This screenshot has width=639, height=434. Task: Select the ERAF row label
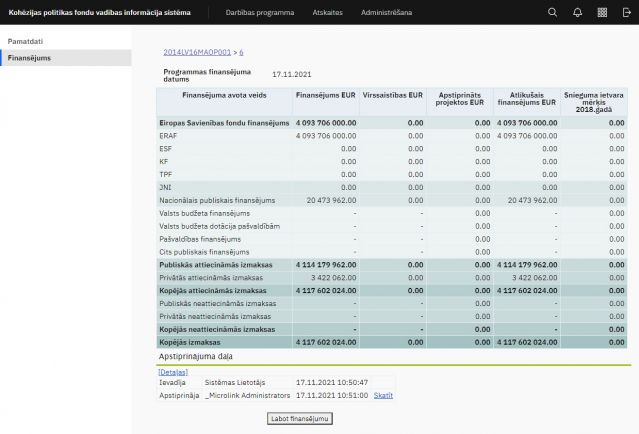pyautogui.click(x=168, y=135)
